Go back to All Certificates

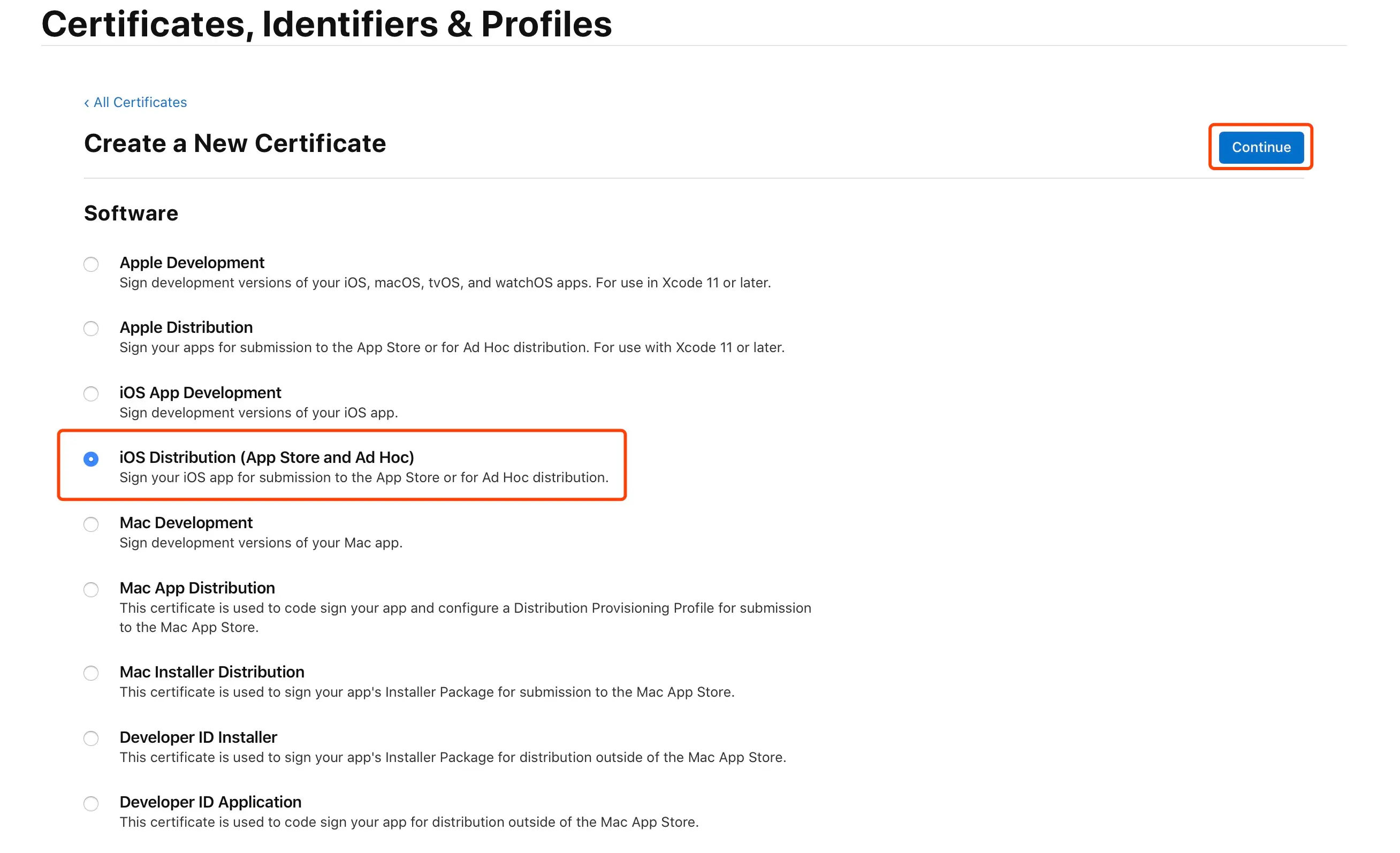tap(140, 102)
